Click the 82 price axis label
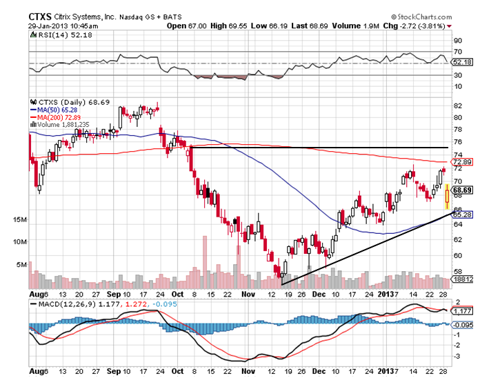The height and width of the screenshot is (378, 480). pos(458,106)
